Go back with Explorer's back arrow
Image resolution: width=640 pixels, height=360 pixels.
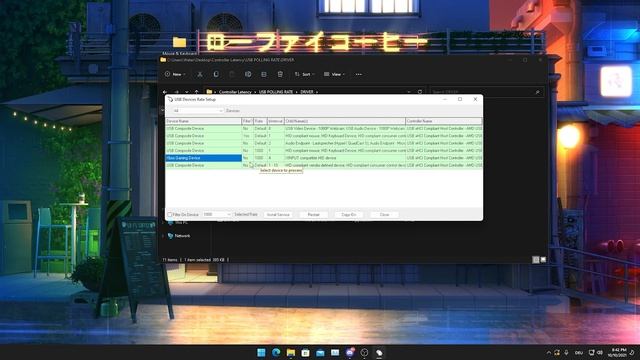[x=165, y=92]
